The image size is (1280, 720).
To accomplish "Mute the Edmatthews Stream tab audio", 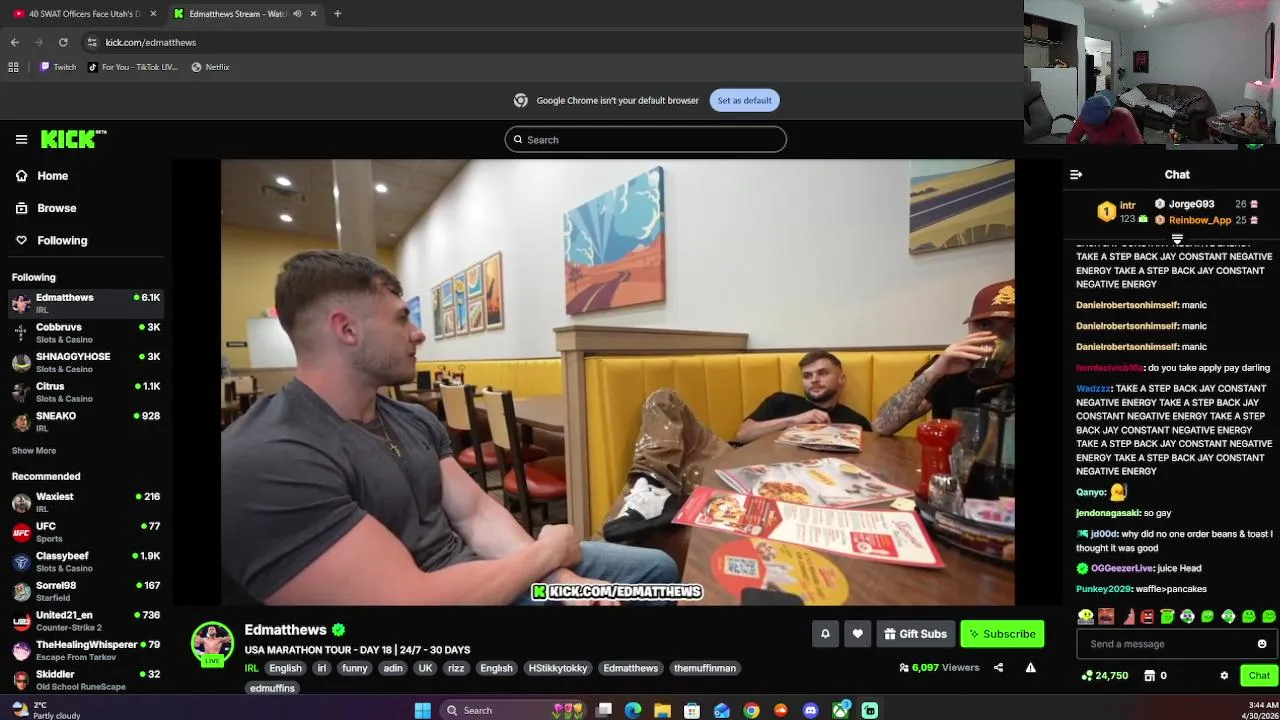I will [x=297, y=14].
